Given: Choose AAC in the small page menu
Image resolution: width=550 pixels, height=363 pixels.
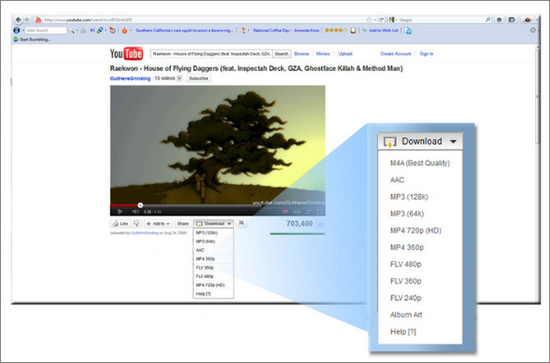Looking at the screenshot, I should (213, 250).
